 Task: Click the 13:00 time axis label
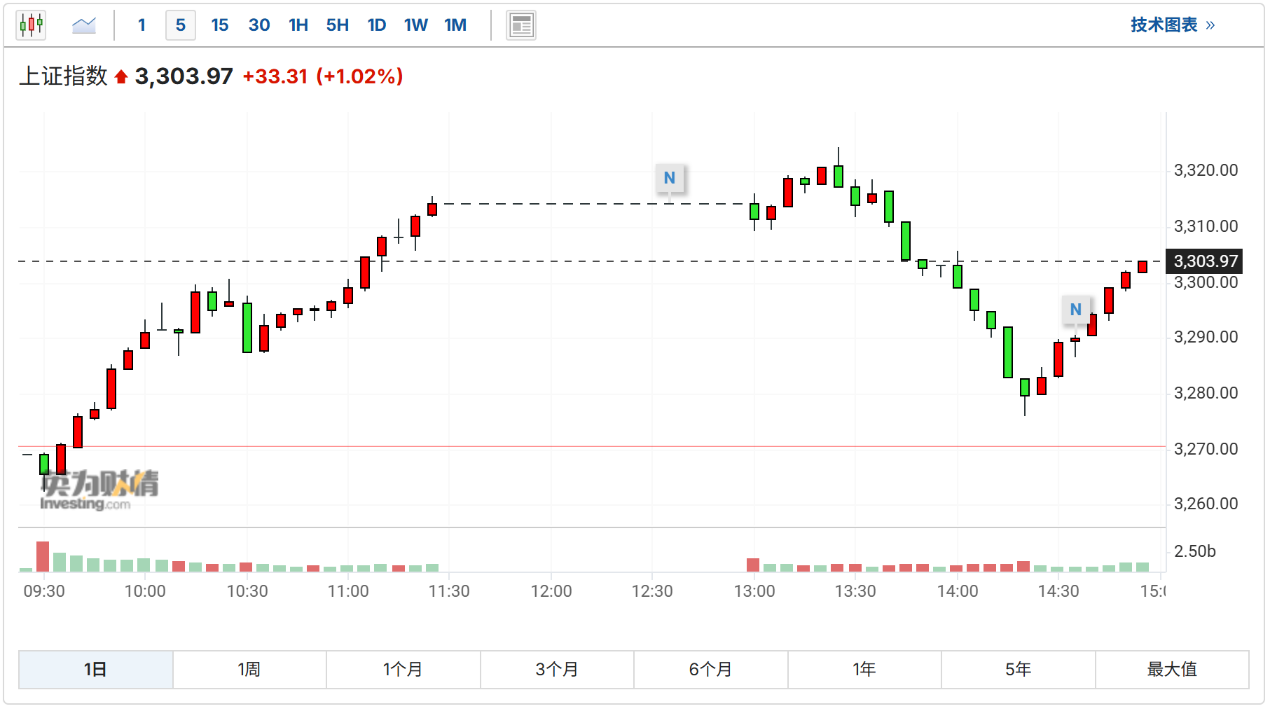point(754,591)
